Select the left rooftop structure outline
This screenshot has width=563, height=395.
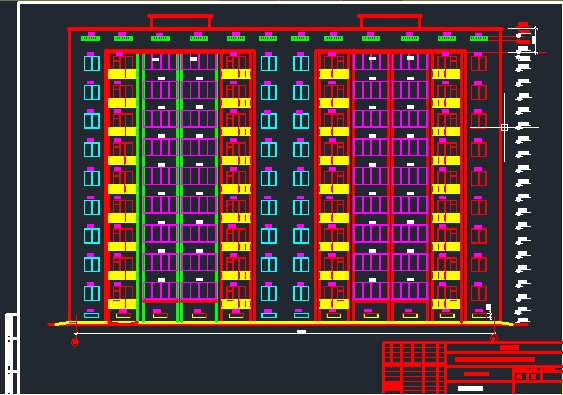180,21
